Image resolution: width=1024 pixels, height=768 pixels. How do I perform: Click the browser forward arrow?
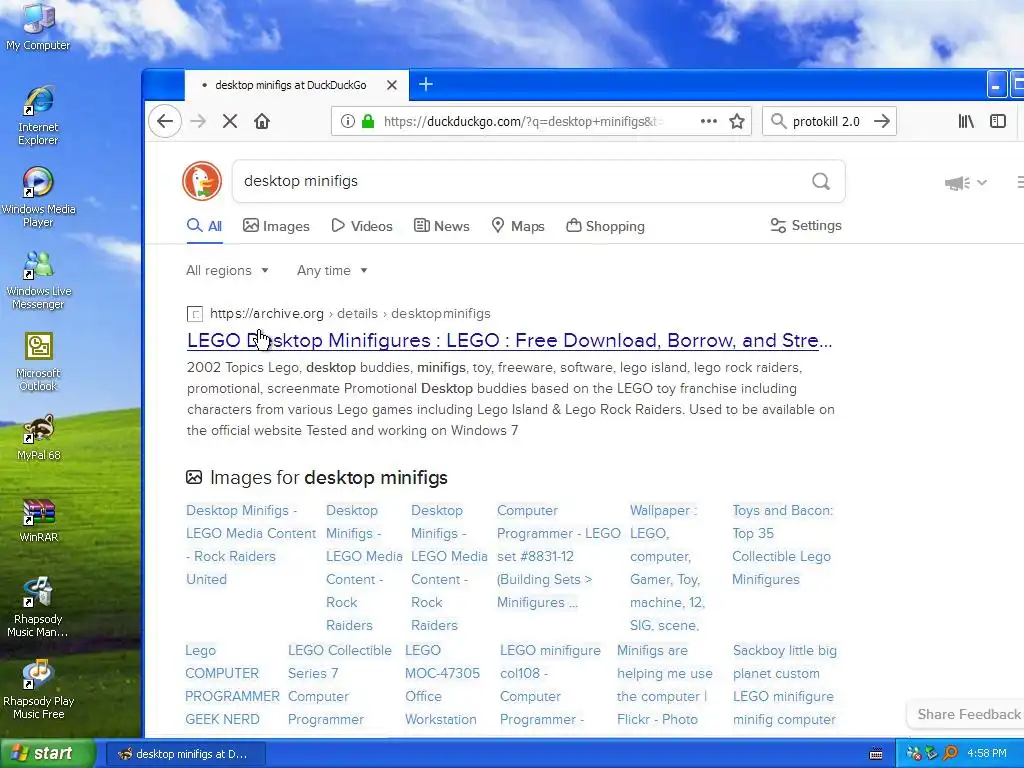coord(198,121)
